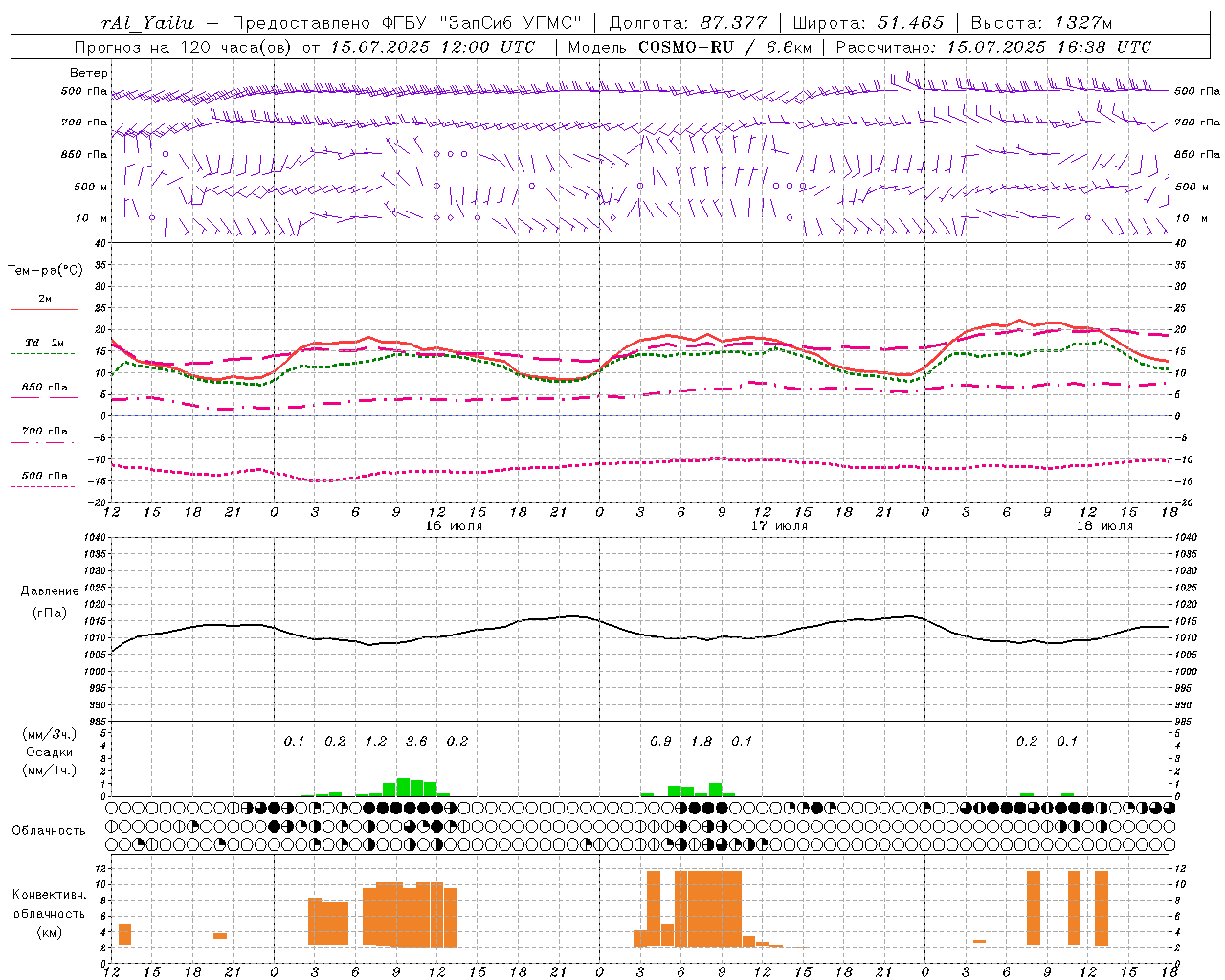Click the '18 июля' date label
Screen dimensions: 1225x980
(1104, 526)
